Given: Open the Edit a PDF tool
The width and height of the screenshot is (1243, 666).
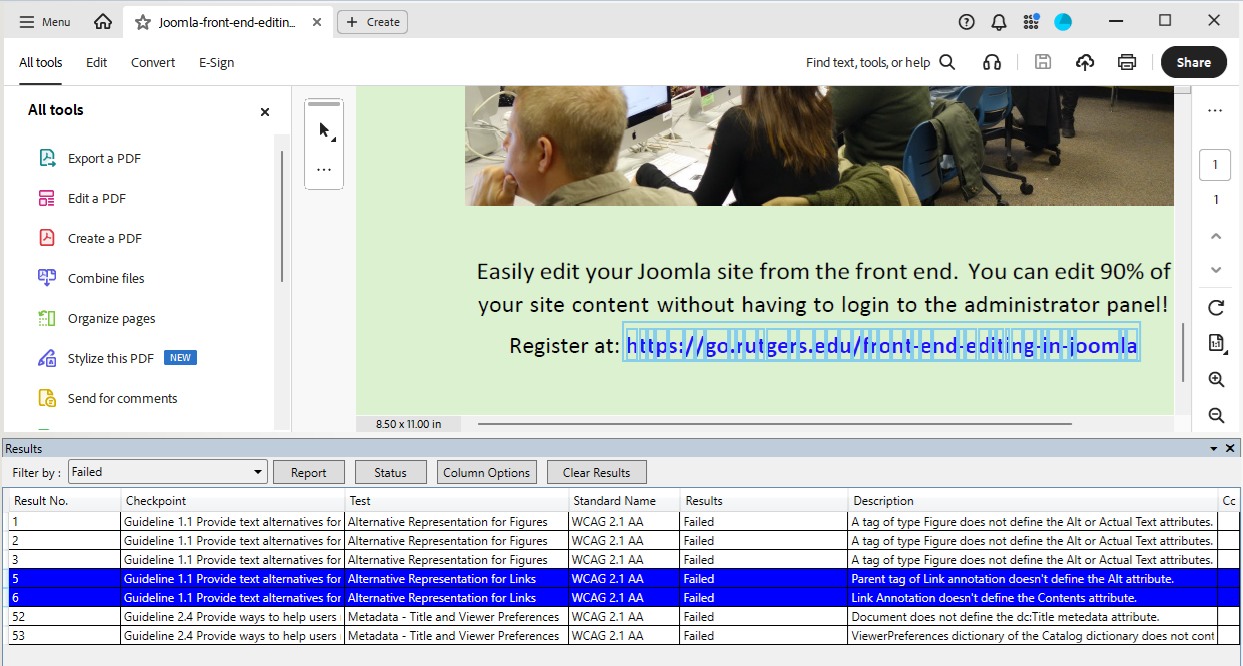Looking at the screenshot, I should [82, 198].
